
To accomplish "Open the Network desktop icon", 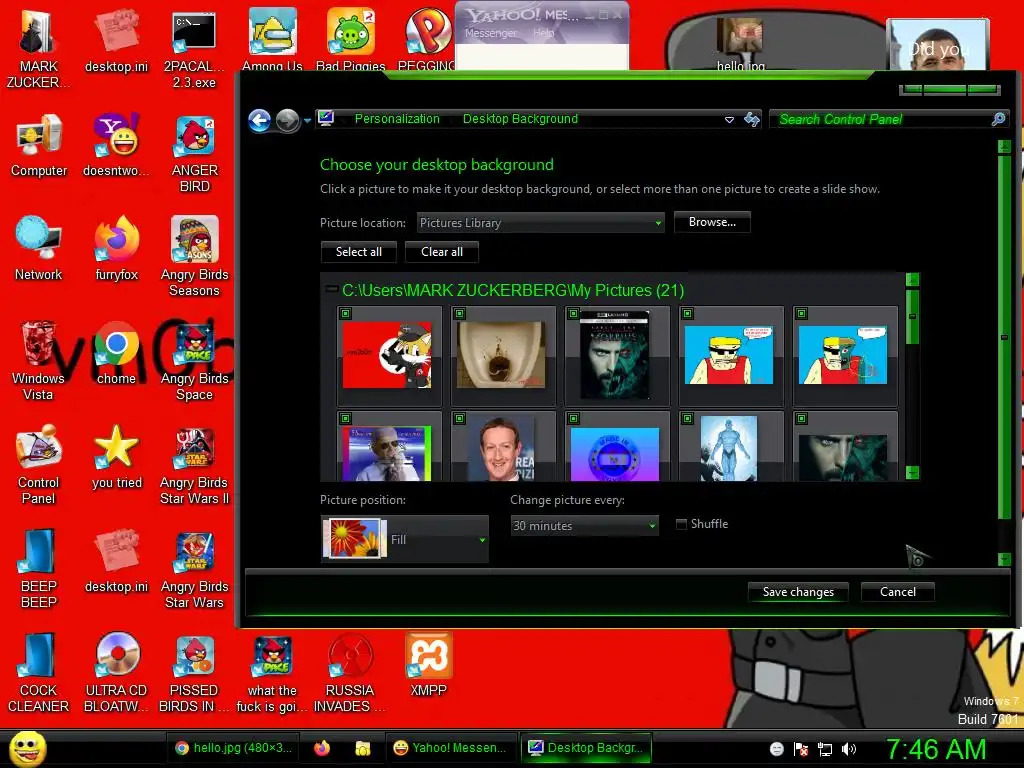I will 39,249.
